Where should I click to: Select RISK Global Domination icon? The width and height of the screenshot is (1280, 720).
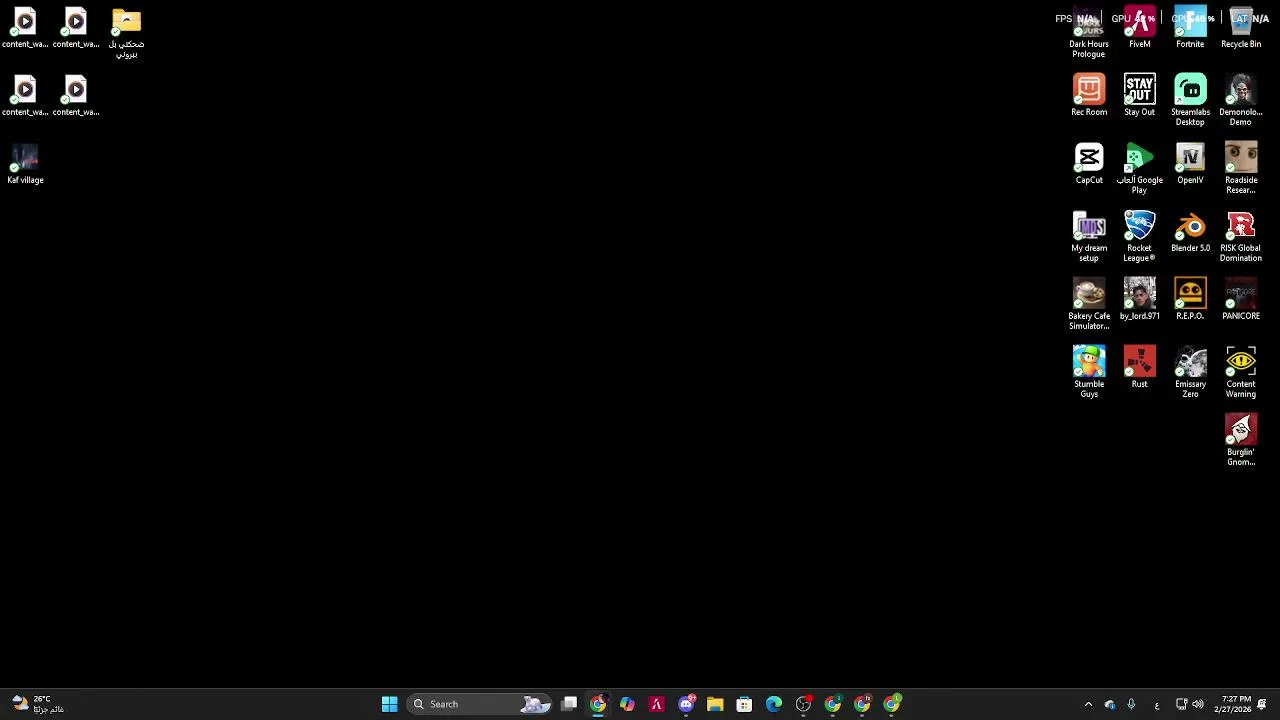(1241, 236)
